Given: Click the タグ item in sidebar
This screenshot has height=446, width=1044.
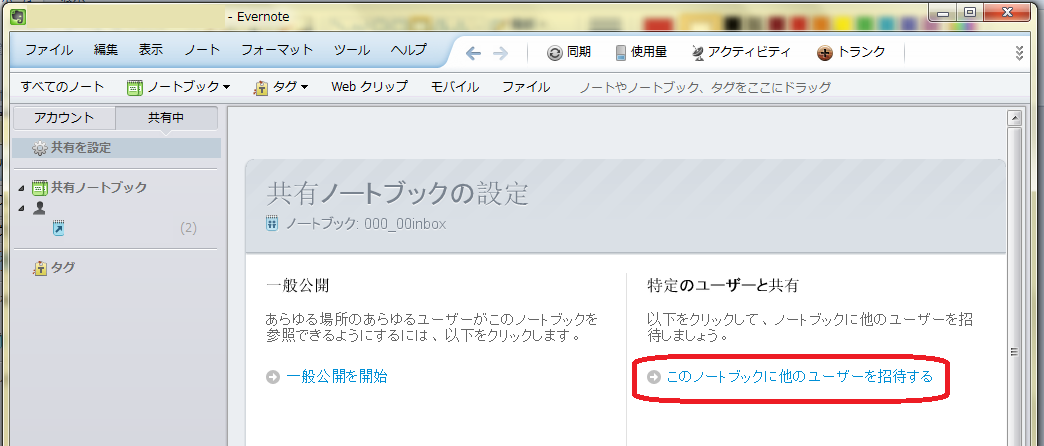Looking at the screenshot, I should point(63,268).
